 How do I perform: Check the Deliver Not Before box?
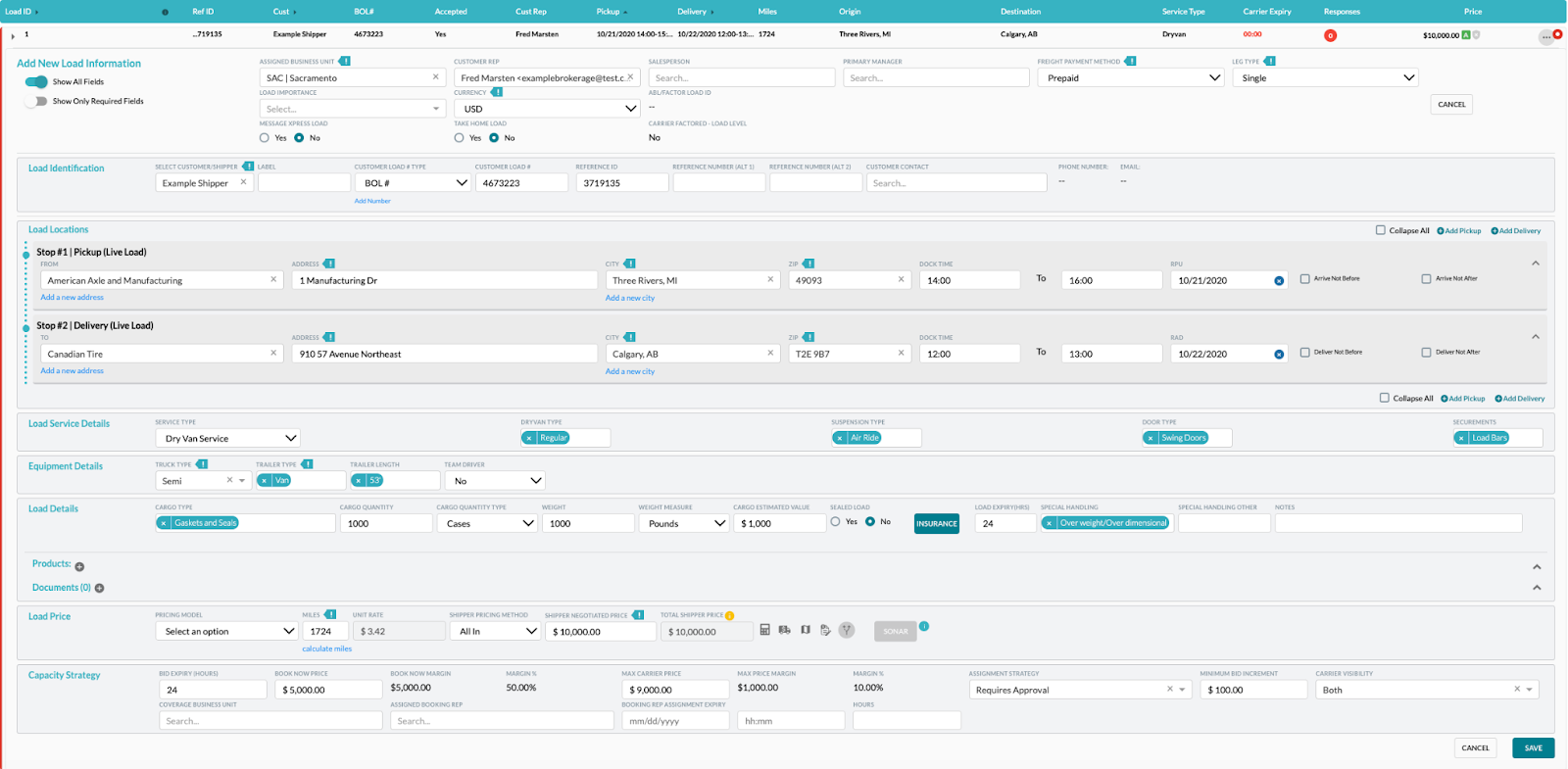[1304, 353]
